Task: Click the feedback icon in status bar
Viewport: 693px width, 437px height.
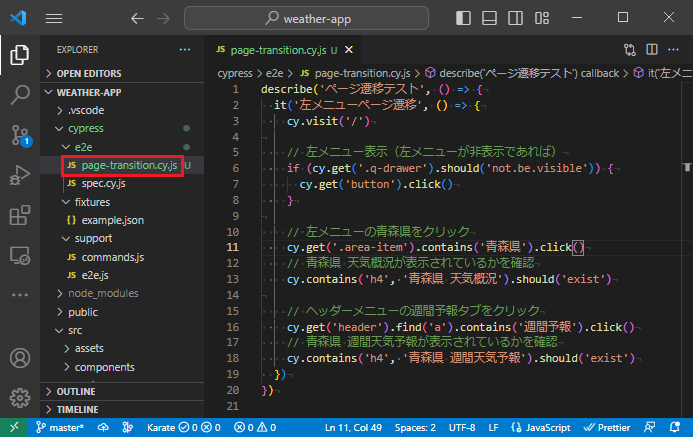Action: click(650, 427)
